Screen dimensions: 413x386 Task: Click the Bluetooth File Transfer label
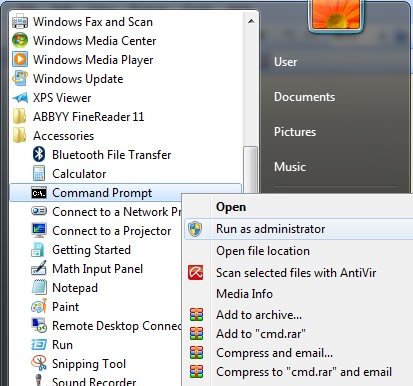point(112,155)
